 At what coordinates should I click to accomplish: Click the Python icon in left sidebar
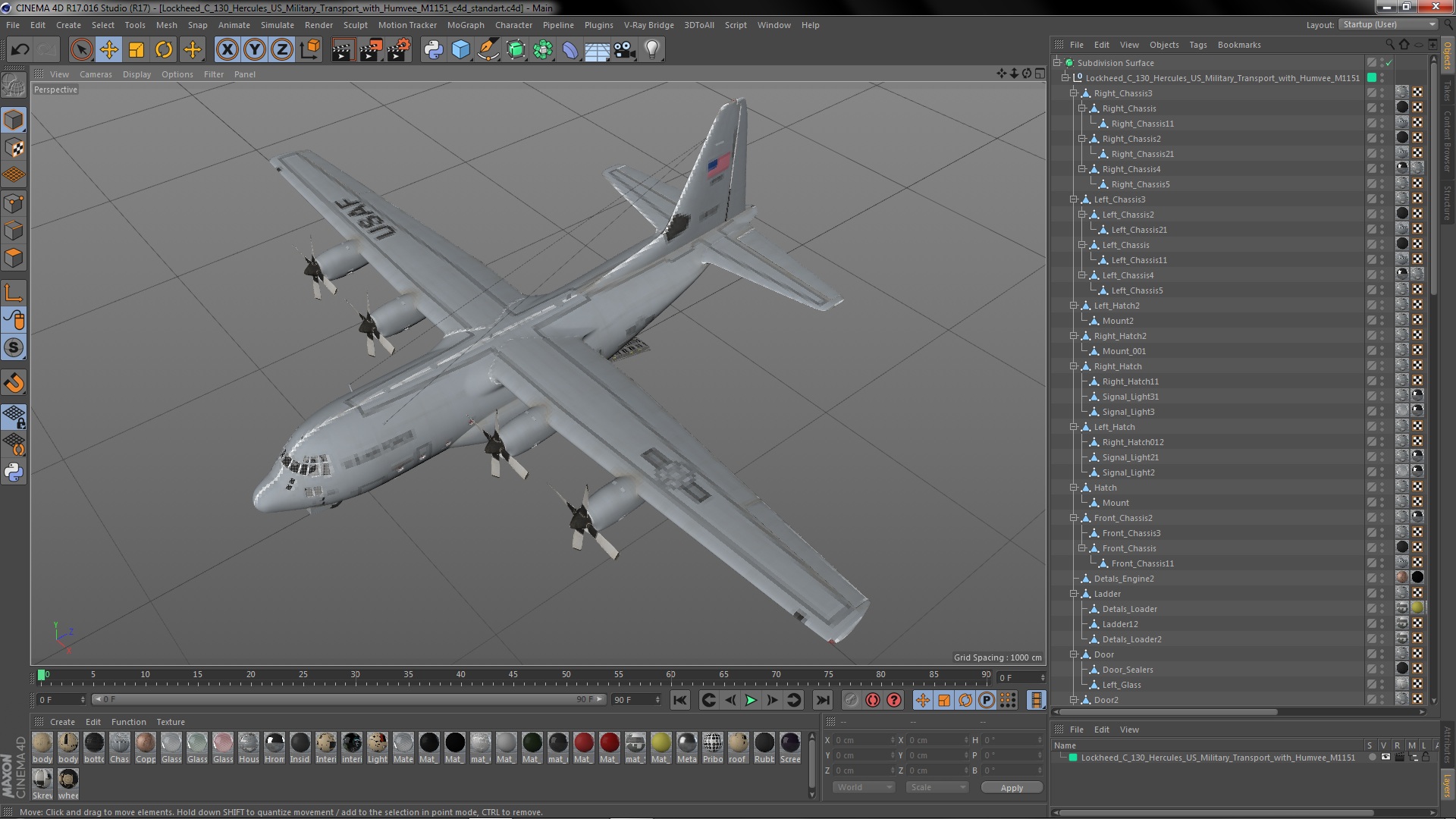pos(14,472)
